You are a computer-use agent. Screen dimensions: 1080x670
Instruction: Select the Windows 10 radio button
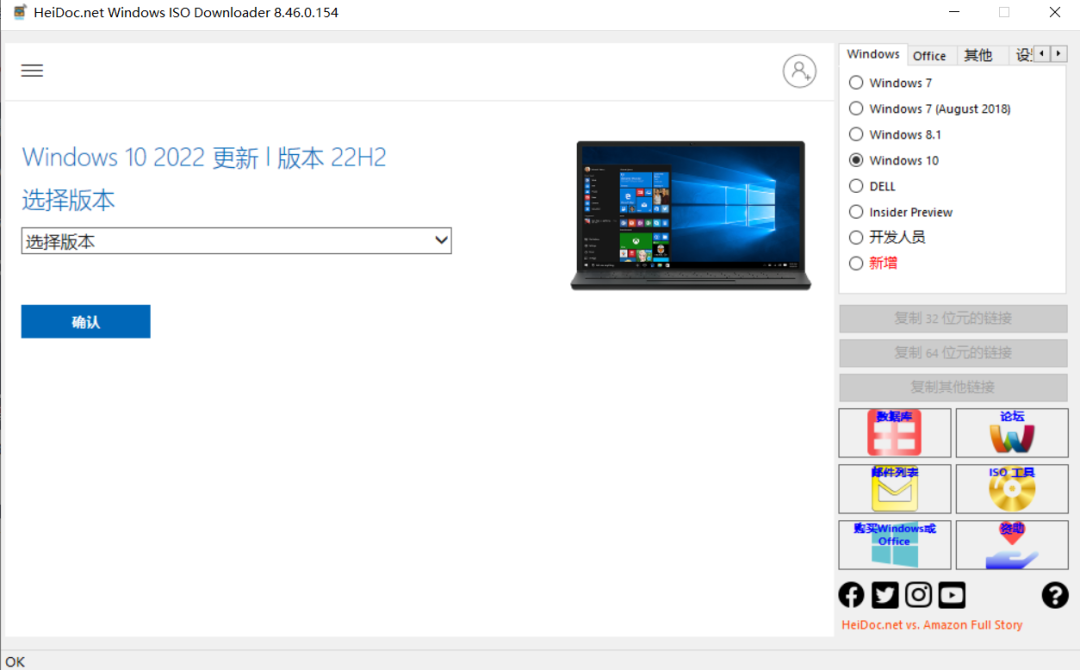[855, 160]
